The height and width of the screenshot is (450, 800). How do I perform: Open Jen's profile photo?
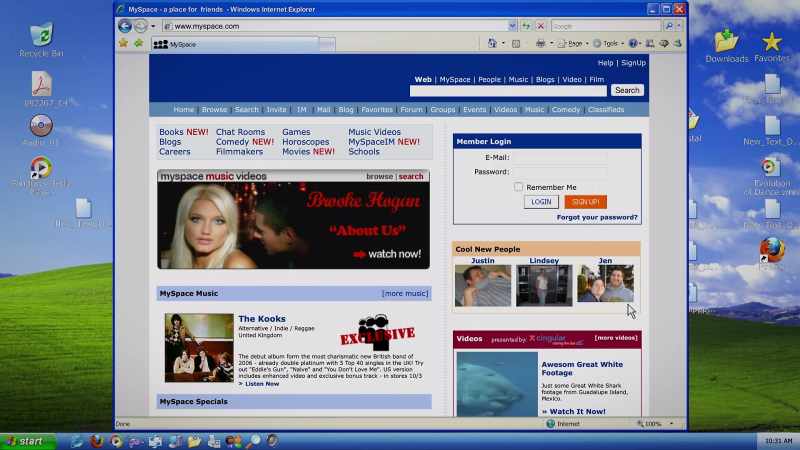606,284
